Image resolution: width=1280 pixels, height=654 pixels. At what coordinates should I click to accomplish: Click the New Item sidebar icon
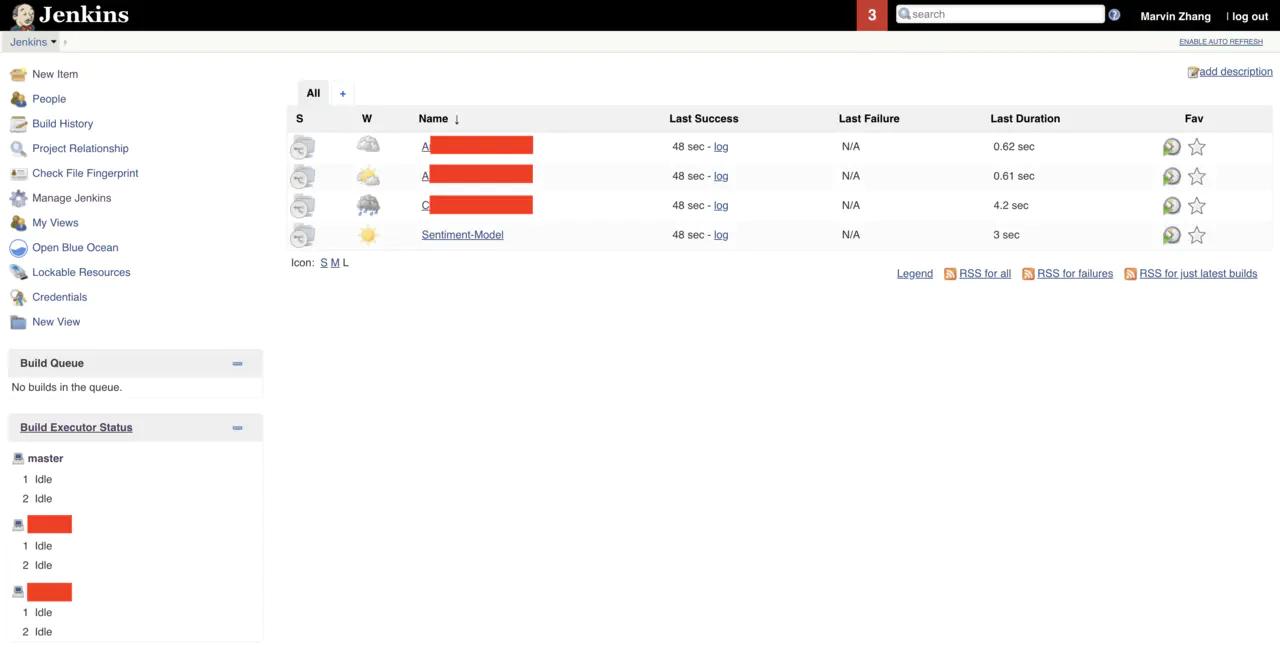point(18,74)
